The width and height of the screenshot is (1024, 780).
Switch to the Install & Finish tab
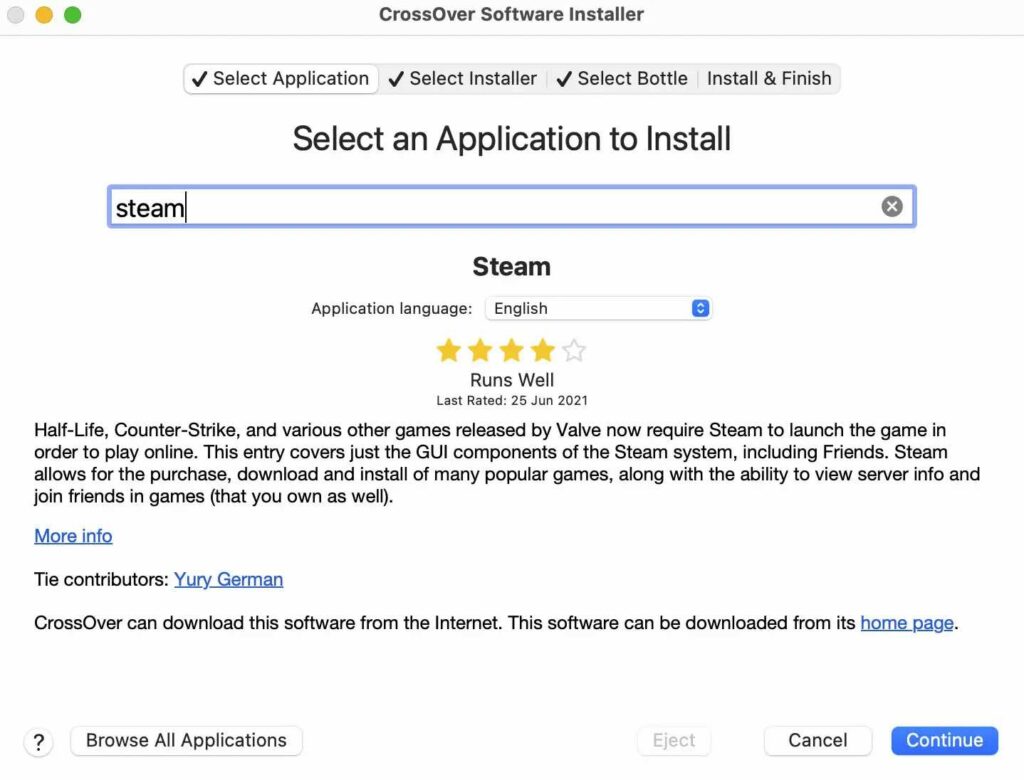pos(769,79)
